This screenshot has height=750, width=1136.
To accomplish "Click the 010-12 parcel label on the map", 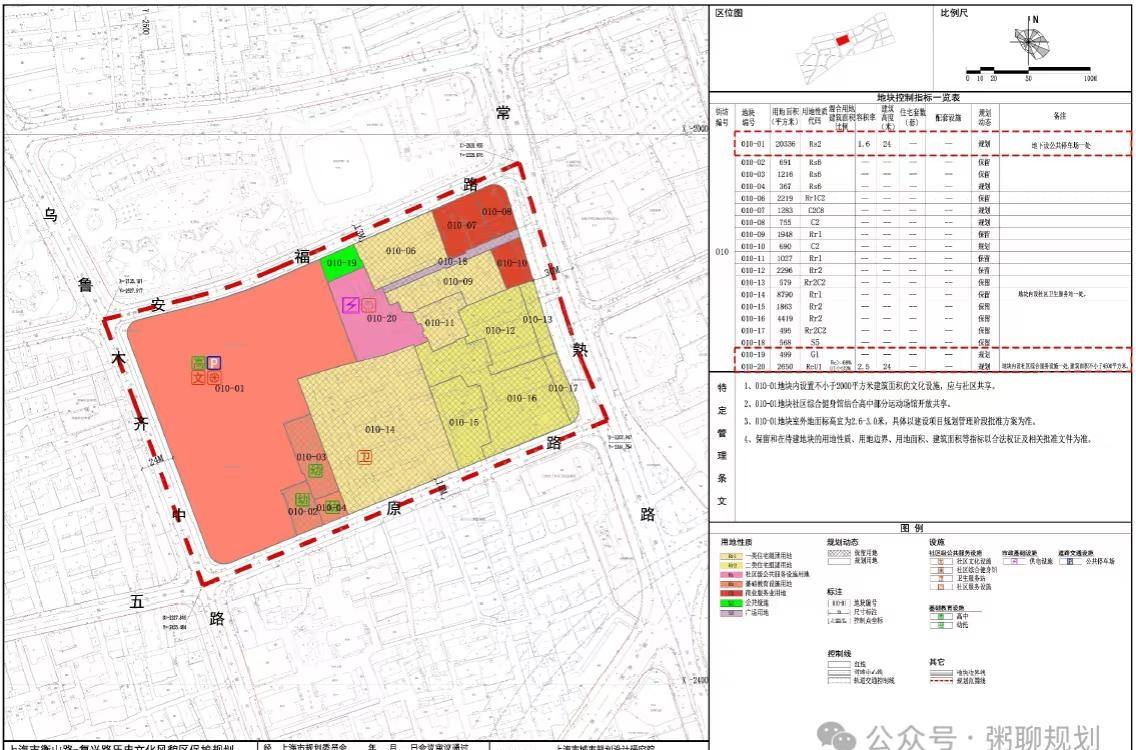I will click(500, 330).
